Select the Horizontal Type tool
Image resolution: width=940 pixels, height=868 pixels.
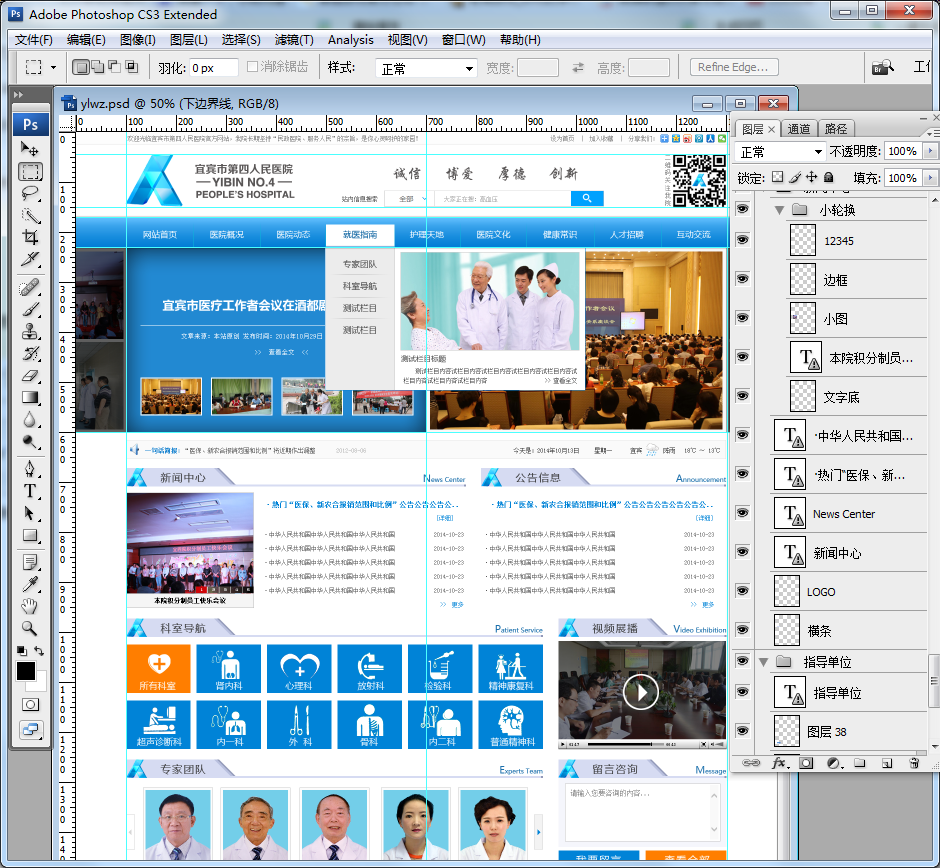(x=30, y=491)
